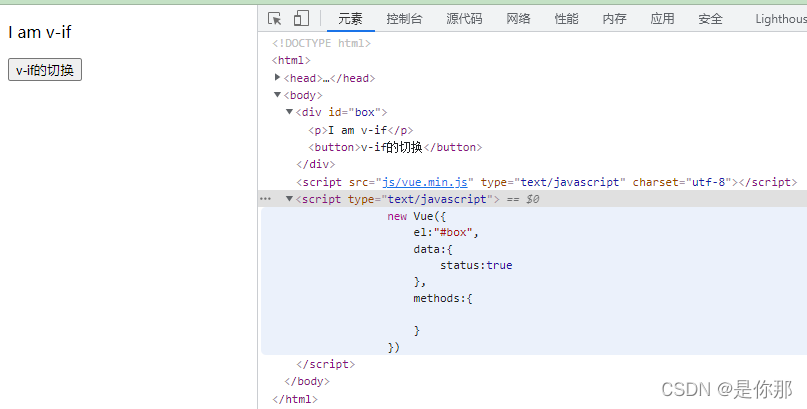
Task: Click the three-dots beside the selected script
Action: [266, 199]
